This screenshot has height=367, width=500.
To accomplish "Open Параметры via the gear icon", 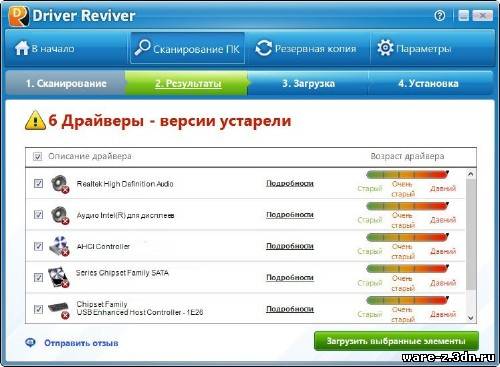I will [385, 48].
